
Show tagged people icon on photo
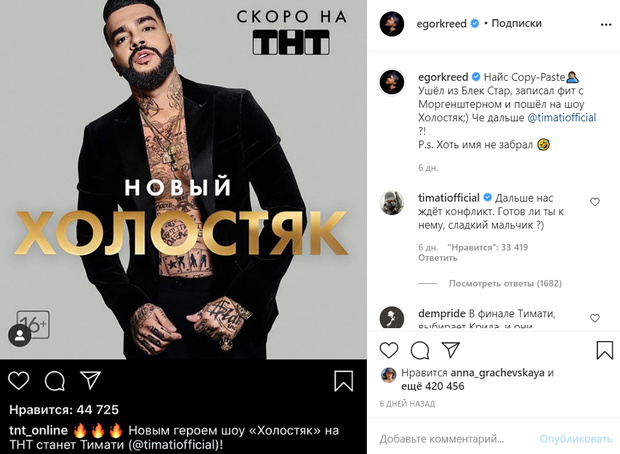pos(20,335)
